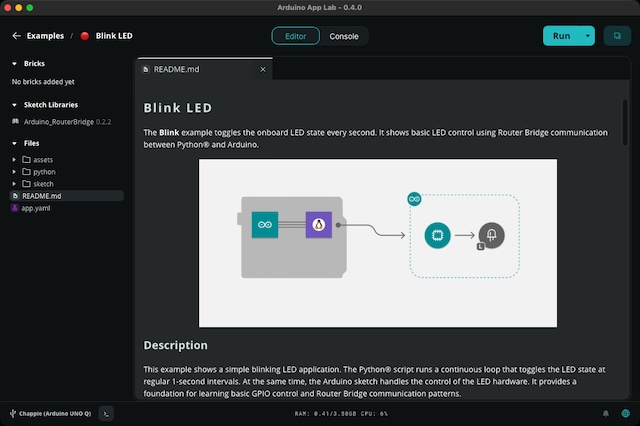Click the notification bell icon
The height and width of the screenshot is (426, 640).
pyautogui.click(x=605, y=413)
